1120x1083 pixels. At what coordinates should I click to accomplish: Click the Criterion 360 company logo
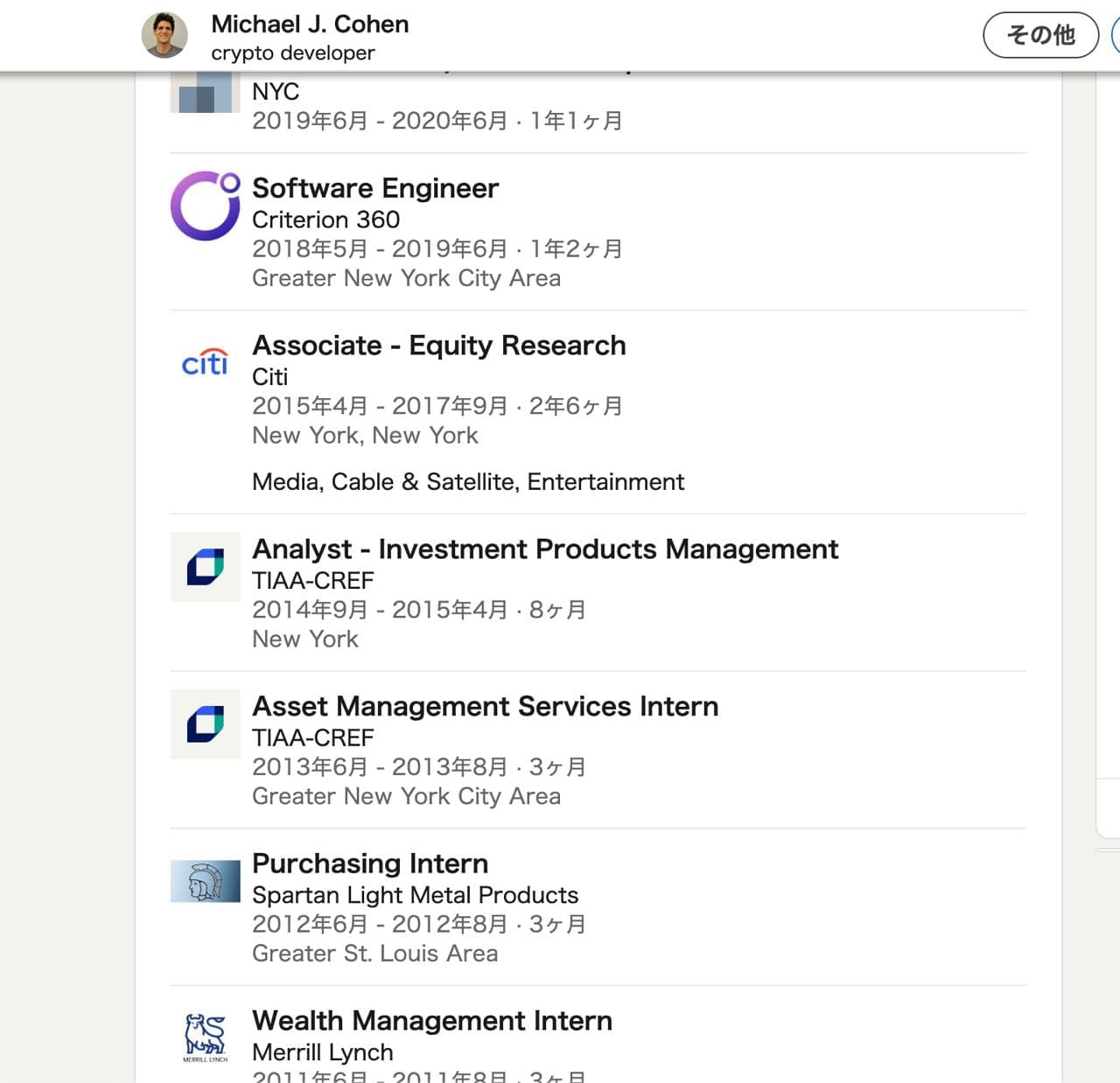click(205, 206)
